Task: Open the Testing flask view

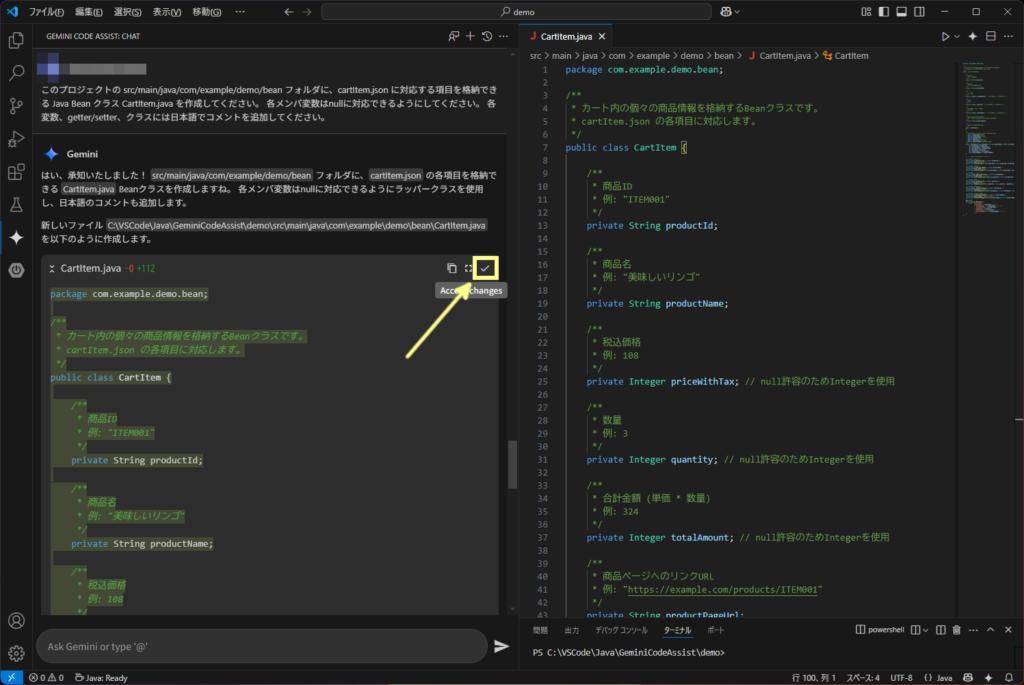Action: 16,204
